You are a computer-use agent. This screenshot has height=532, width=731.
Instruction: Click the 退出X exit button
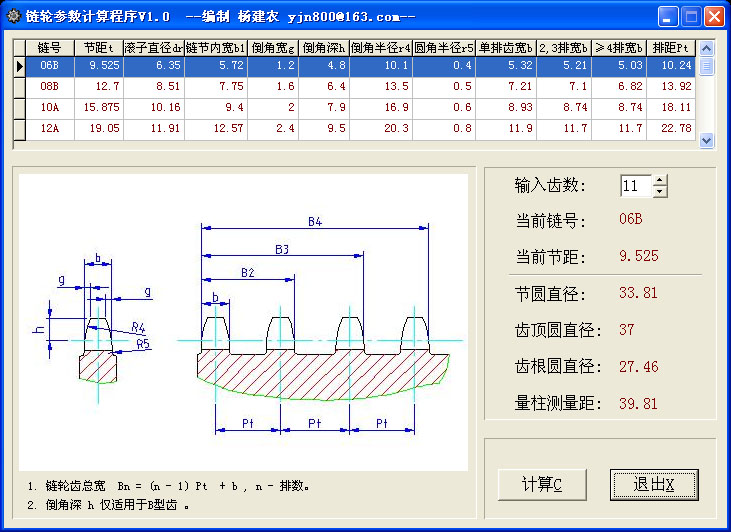(x=654, y=485)
